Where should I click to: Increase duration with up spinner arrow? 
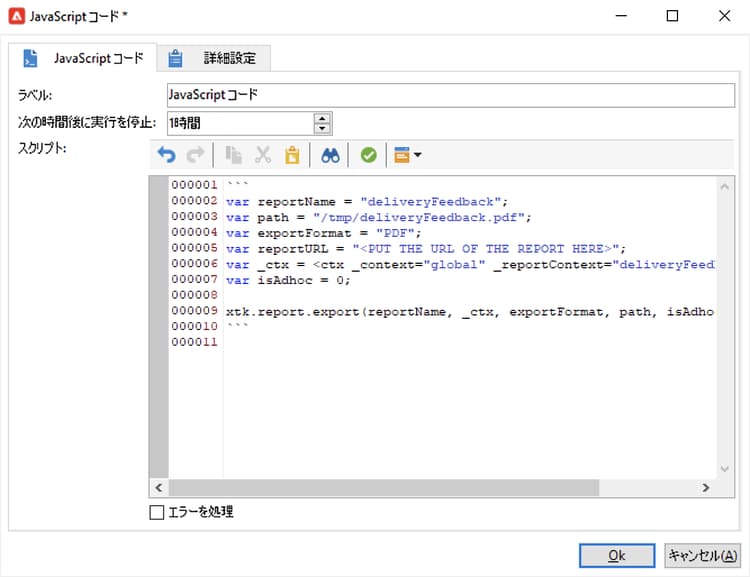(322, 118)
